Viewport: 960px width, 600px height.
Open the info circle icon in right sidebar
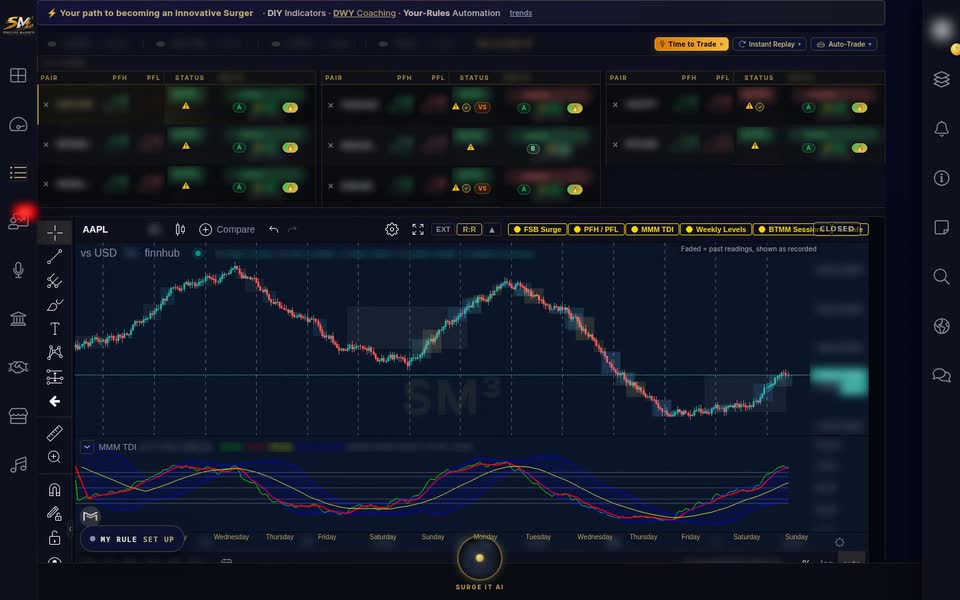click(941, 178)
